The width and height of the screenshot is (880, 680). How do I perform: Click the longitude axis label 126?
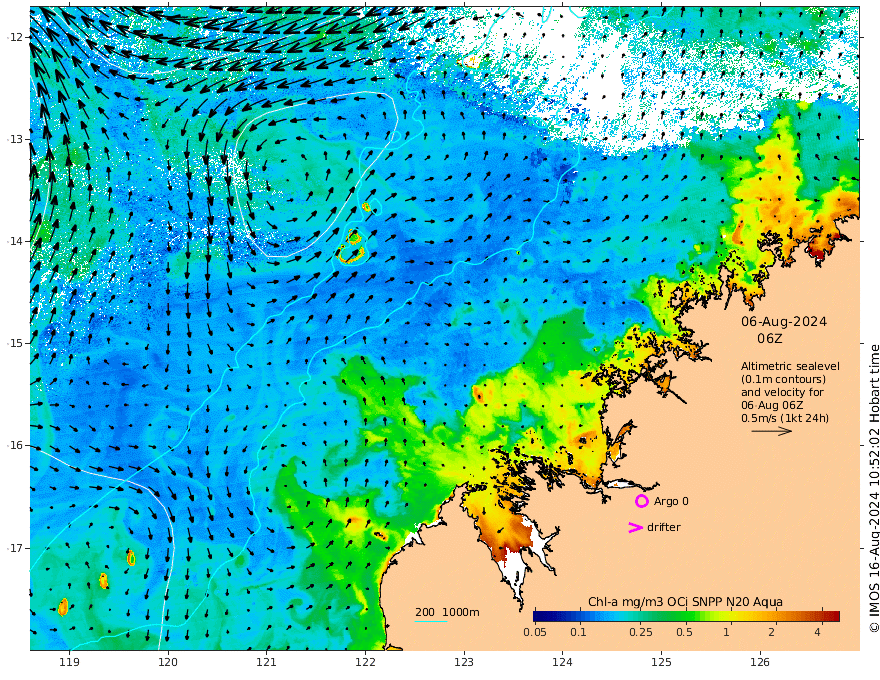tap(760, 662)
